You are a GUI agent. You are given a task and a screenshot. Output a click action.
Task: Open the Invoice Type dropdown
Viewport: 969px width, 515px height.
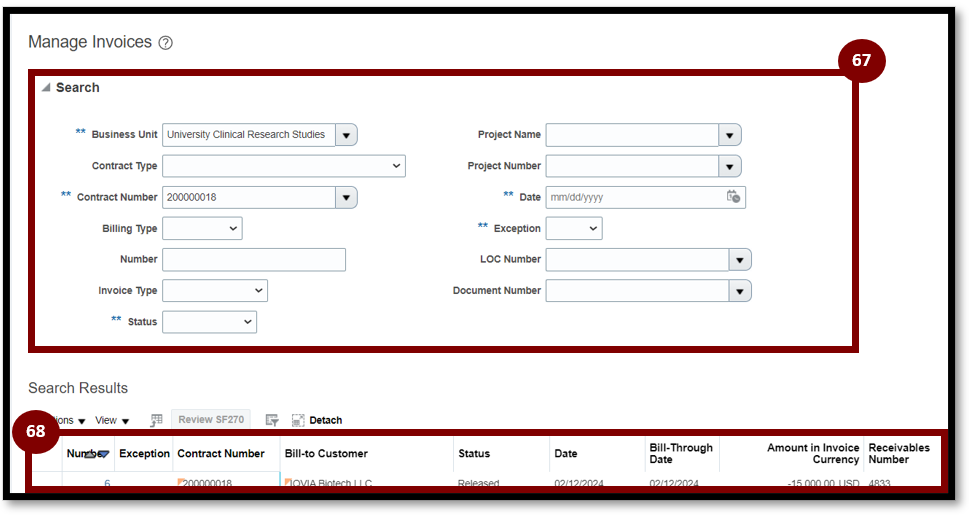(215, 291)
